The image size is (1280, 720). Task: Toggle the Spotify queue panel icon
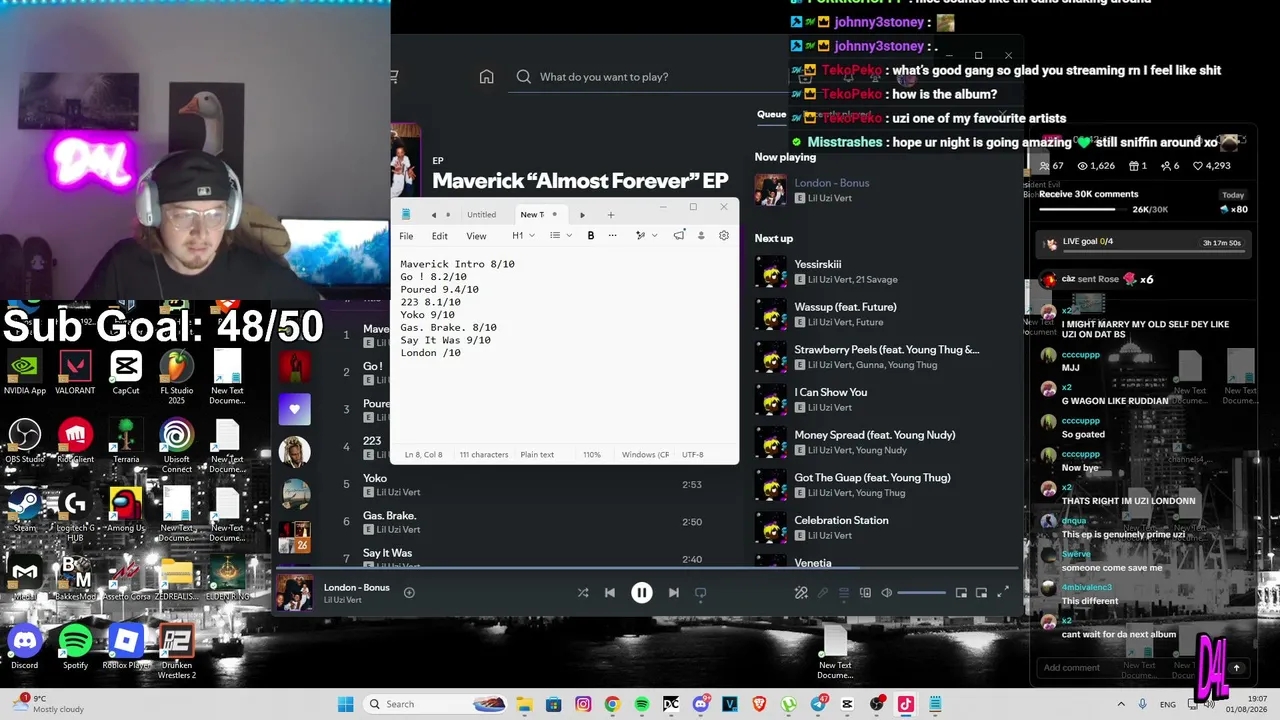844,593
